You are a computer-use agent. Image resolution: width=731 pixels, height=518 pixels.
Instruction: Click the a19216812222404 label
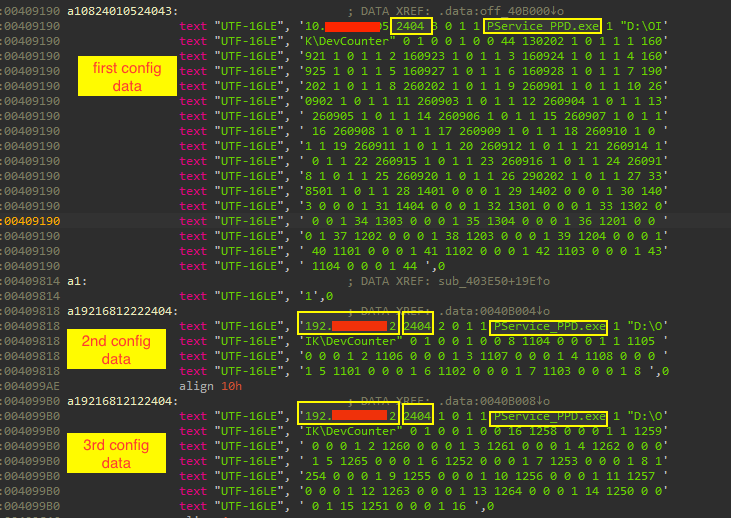pyautogui.click(x=123, y=312)
